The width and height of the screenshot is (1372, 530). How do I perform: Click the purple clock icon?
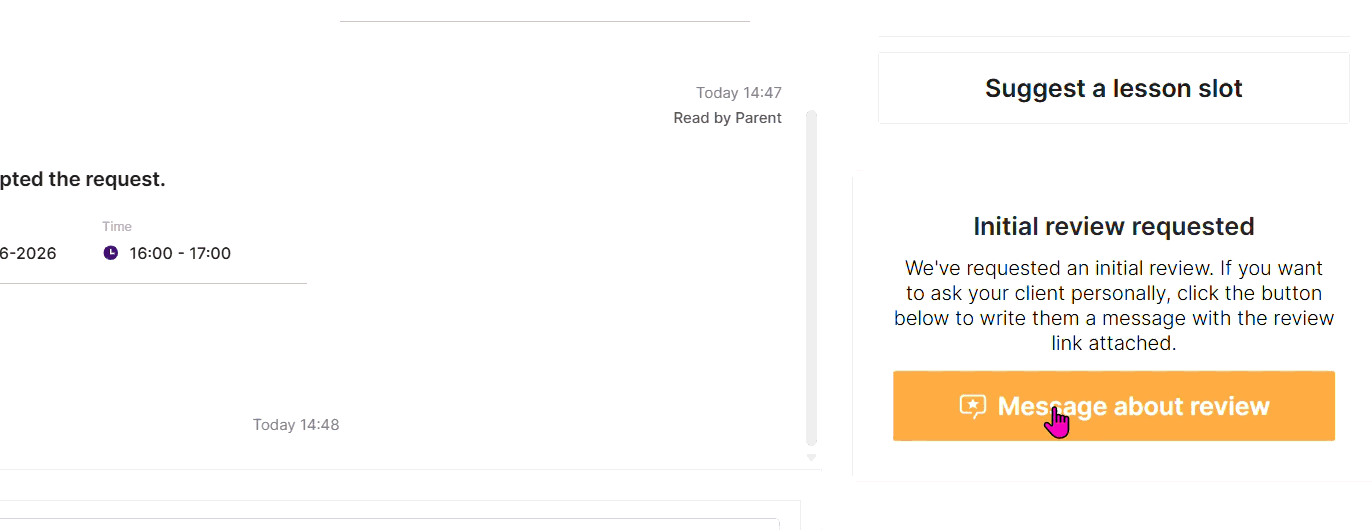pyautogui.click(x=111, y=253)
